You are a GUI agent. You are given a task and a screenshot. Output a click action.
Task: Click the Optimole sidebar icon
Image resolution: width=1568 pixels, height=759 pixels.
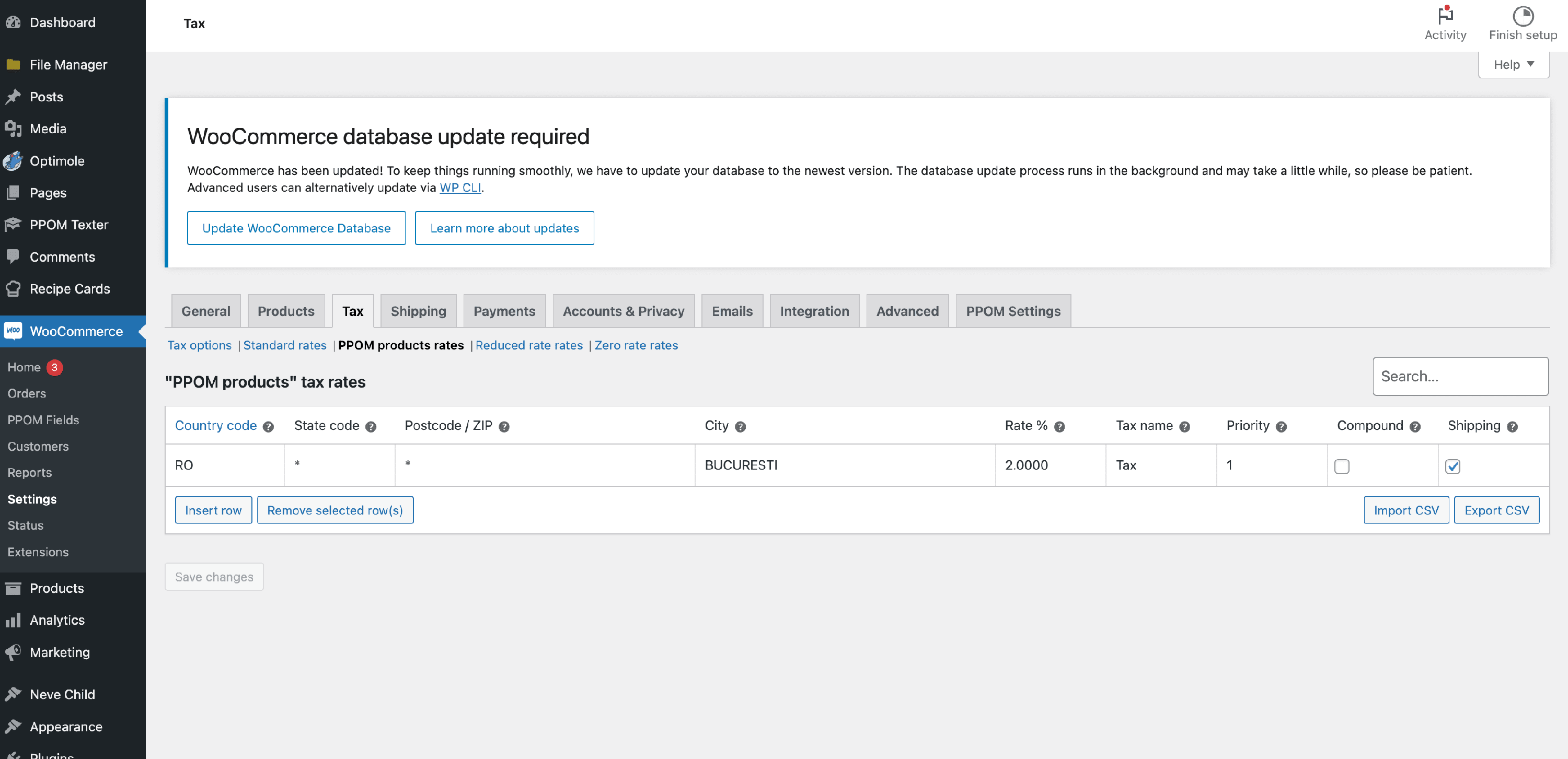pyautogui.click(x=14, y=160)
